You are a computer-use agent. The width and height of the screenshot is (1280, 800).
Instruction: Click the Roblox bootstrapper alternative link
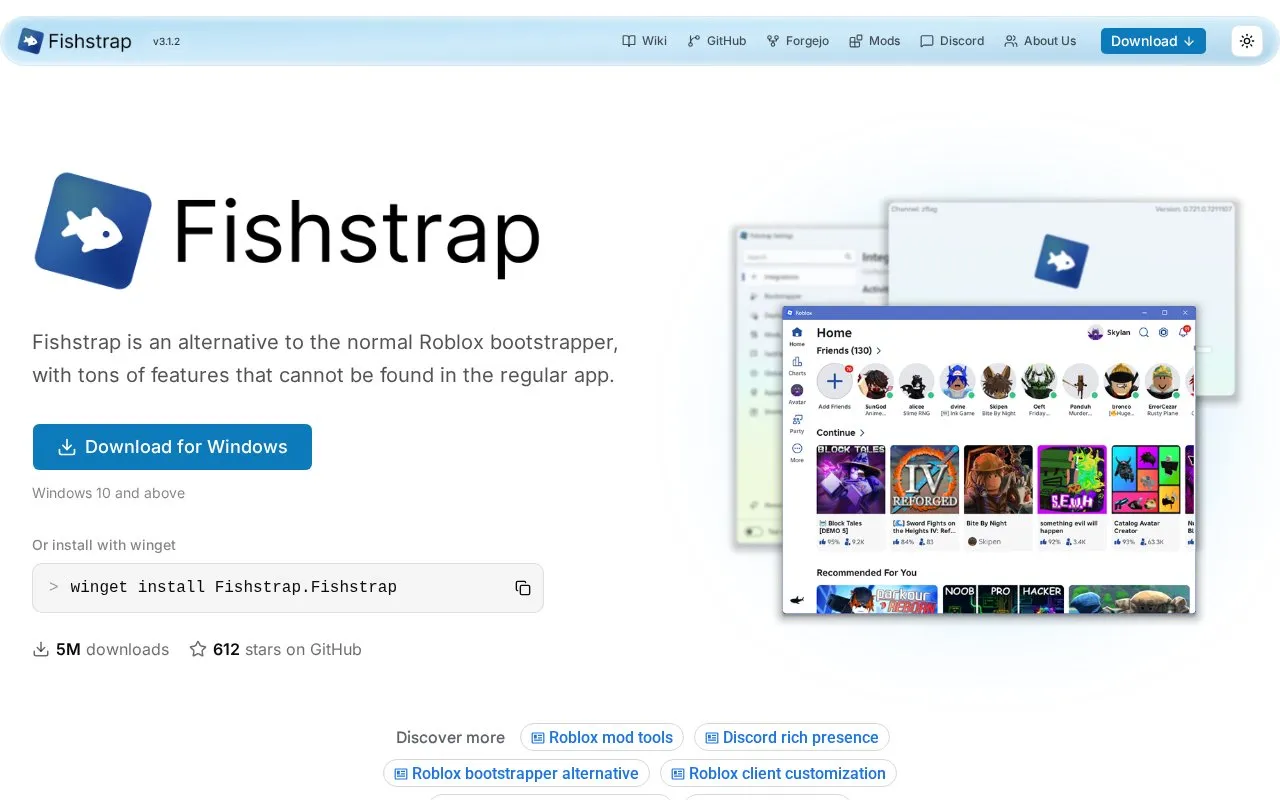click(516, 773)
